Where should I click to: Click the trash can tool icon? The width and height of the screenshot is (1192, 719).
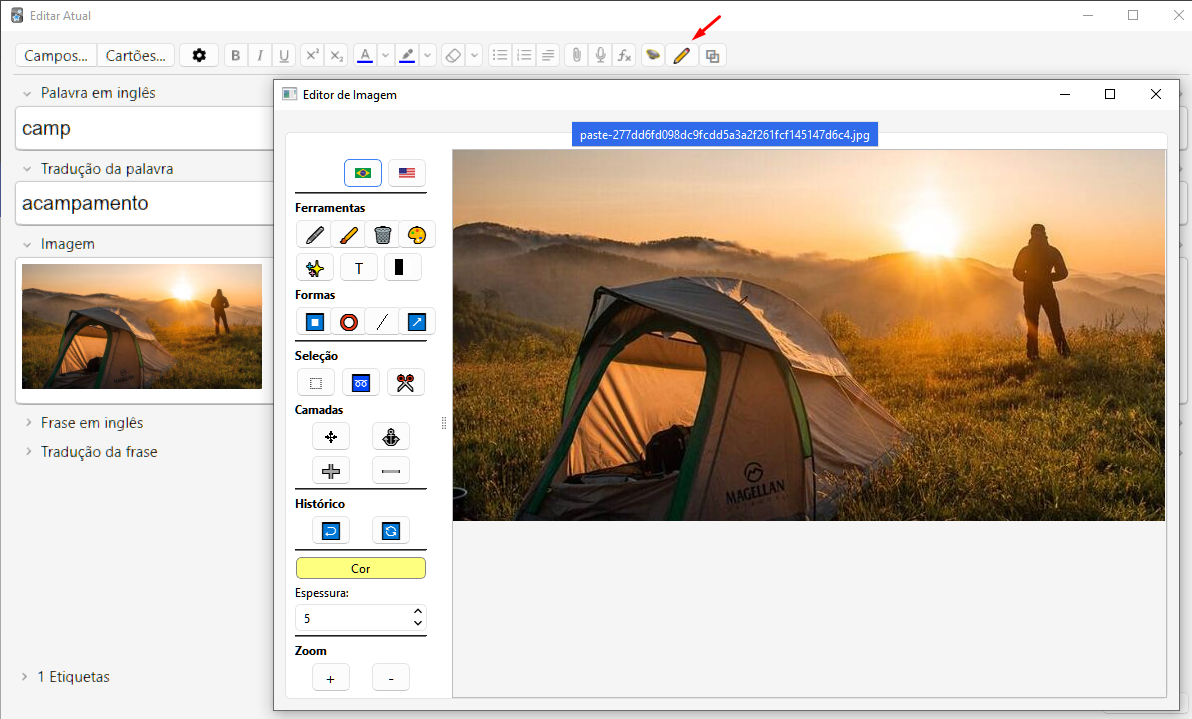[x=383, y=235]
